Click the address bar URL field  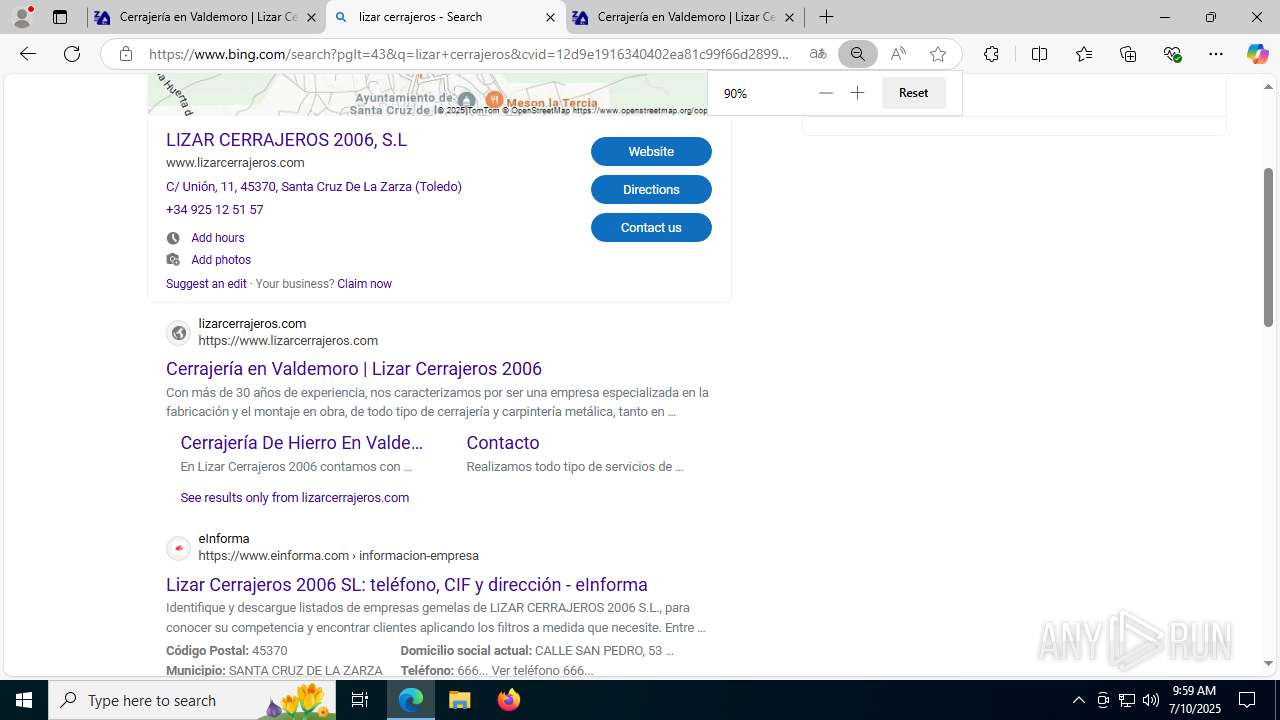coord(470,54)
